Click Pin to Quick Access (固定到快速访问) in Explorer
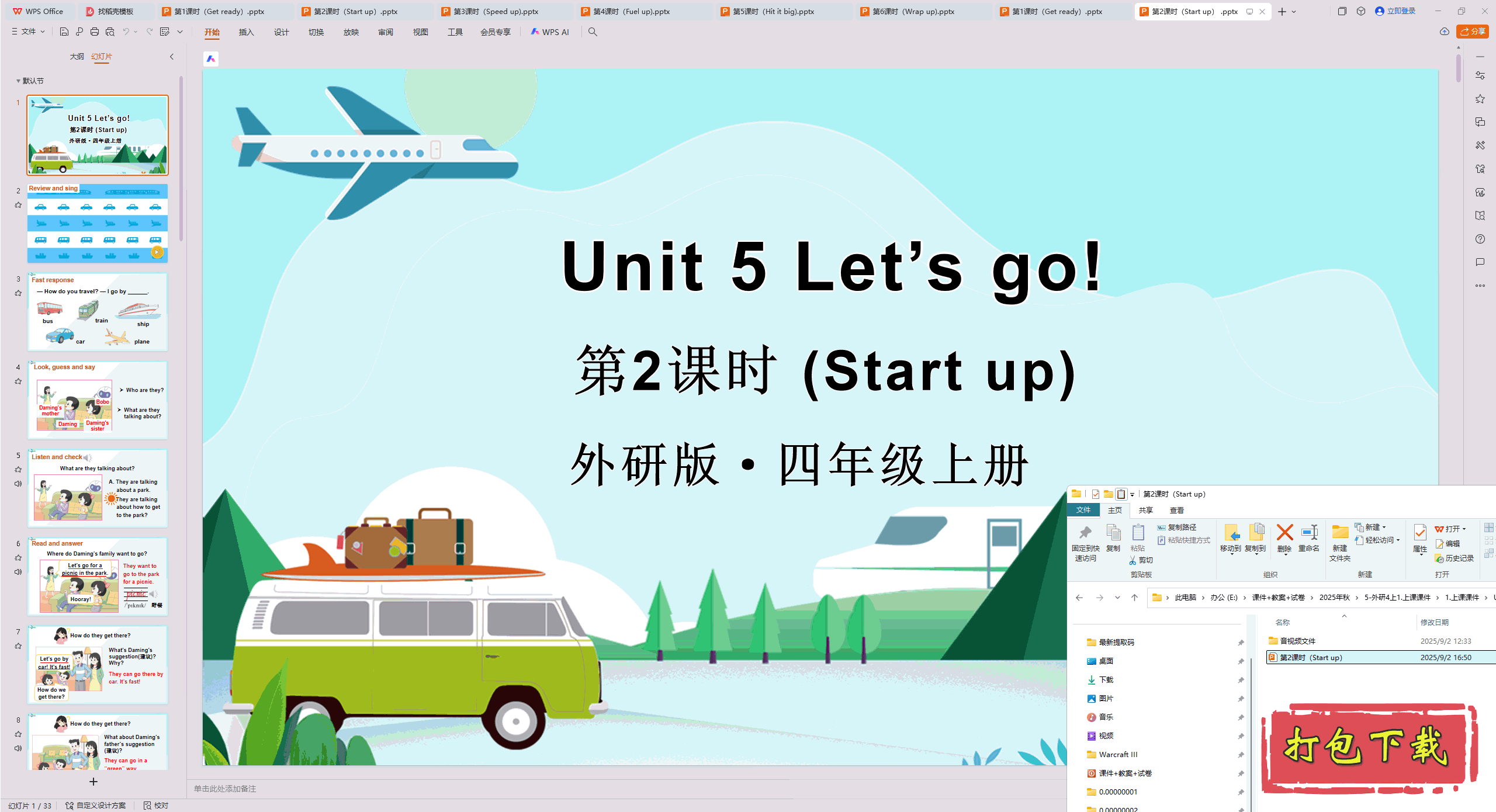Screen dimensions: 1496x812 [1085, 542]
